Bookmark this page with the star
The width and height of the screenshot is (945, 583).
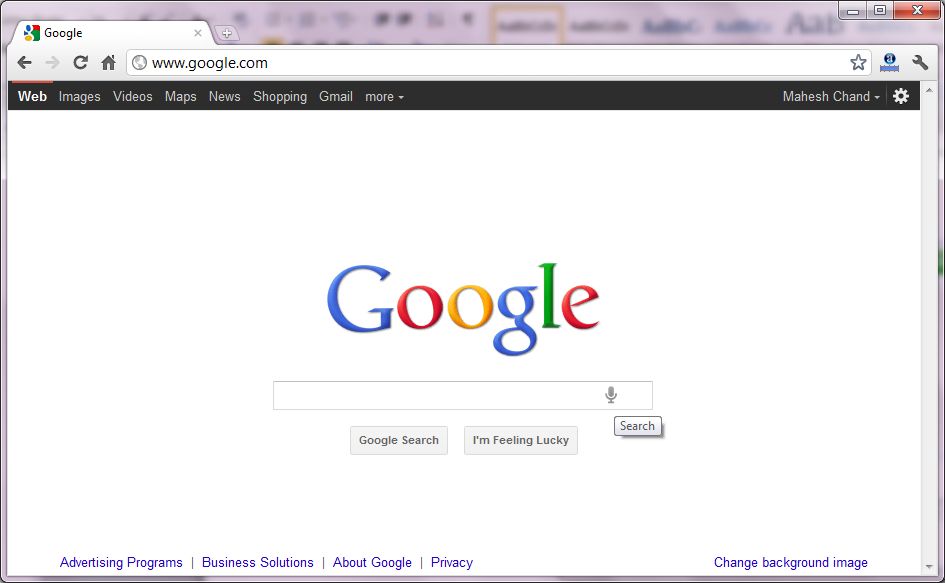(x=858, y=62)
